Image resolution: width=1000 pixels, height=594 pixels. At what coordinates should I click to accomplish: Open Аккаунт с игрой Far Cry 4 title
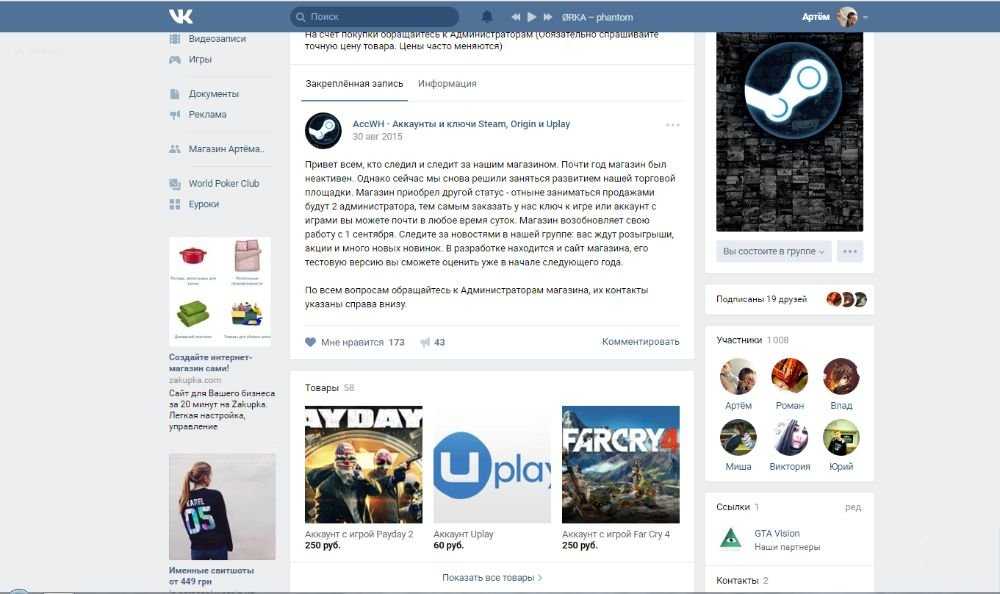click(x=616, y=534)
